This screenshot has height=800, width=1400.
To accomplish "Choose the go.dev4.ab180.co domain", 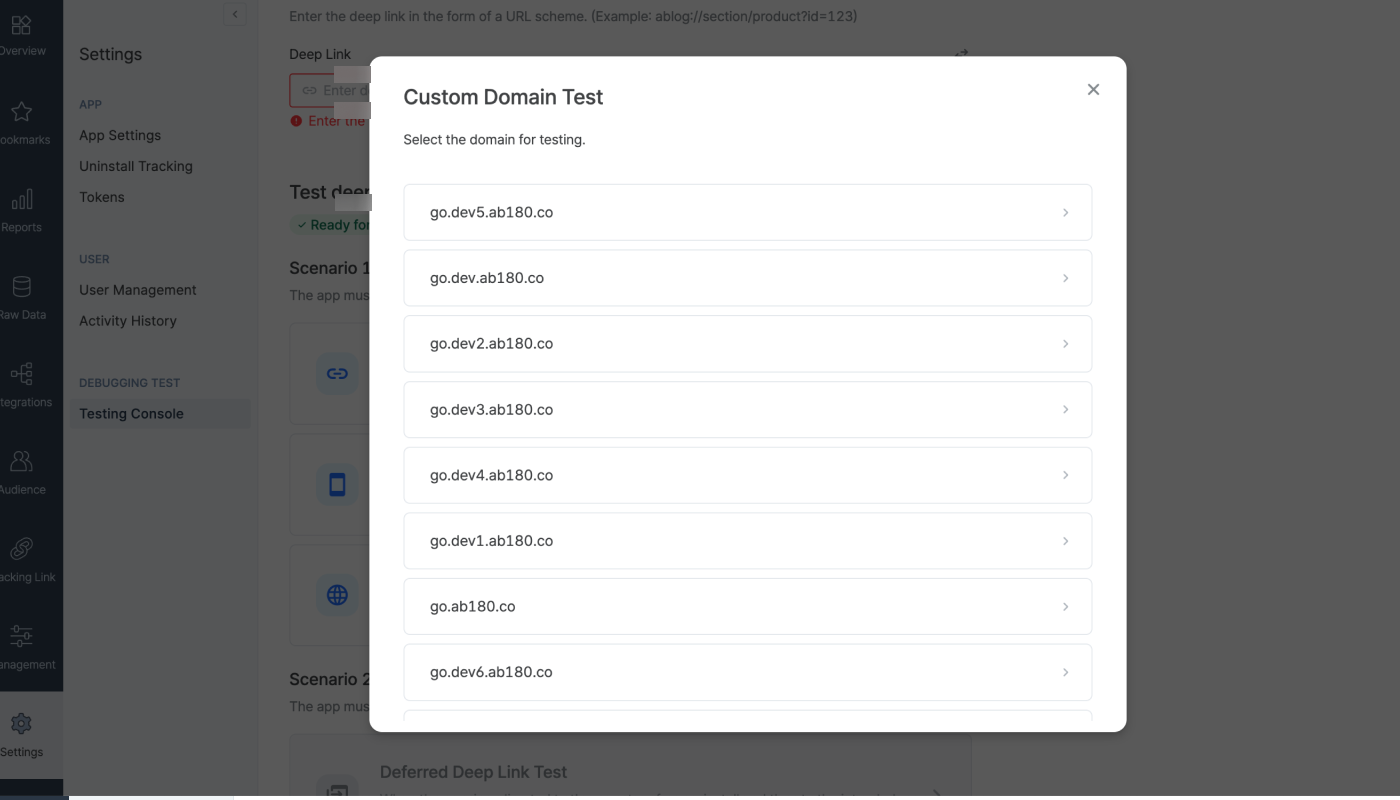I will click(747, 475).
